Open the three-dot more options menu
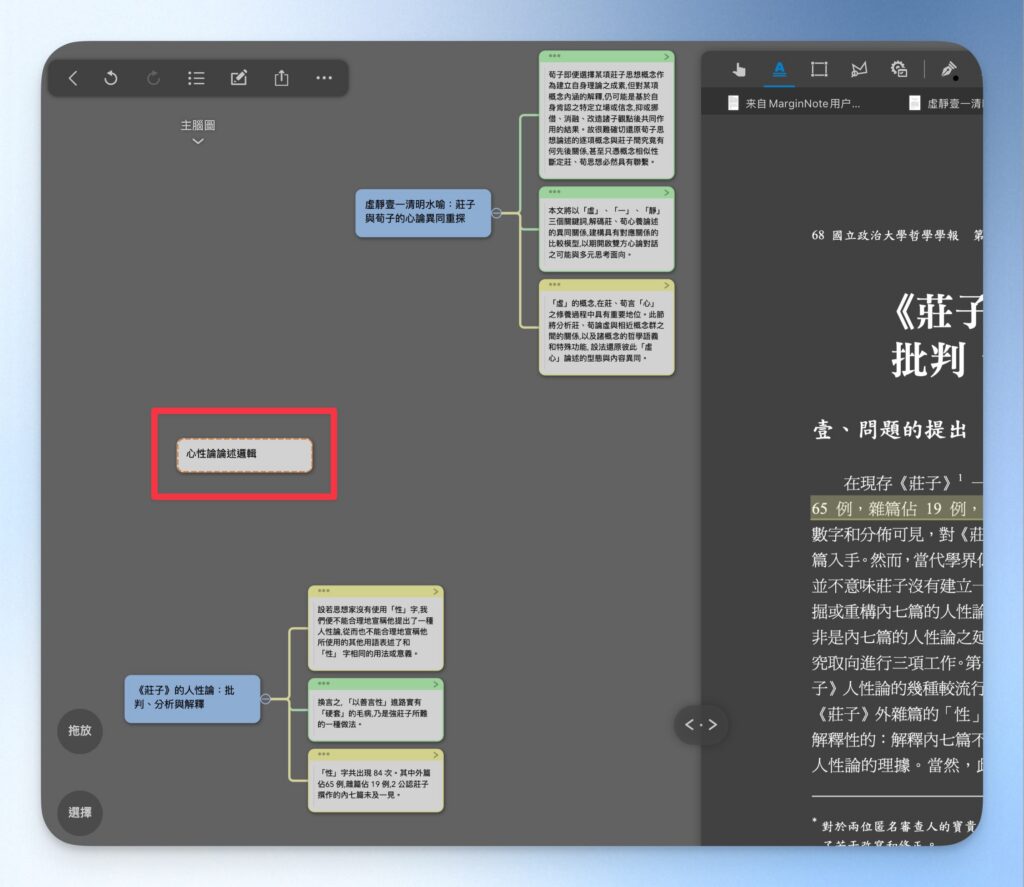The image size is (1024, 887). 324,78
